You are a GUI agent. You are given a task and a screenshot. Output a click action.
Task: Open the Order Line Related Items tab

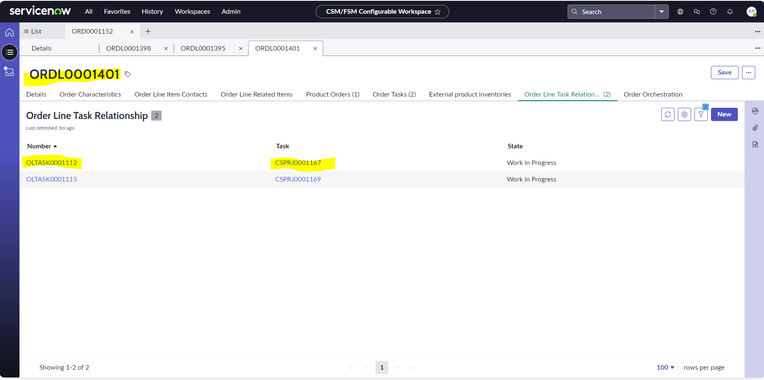(x=257, y=95)
